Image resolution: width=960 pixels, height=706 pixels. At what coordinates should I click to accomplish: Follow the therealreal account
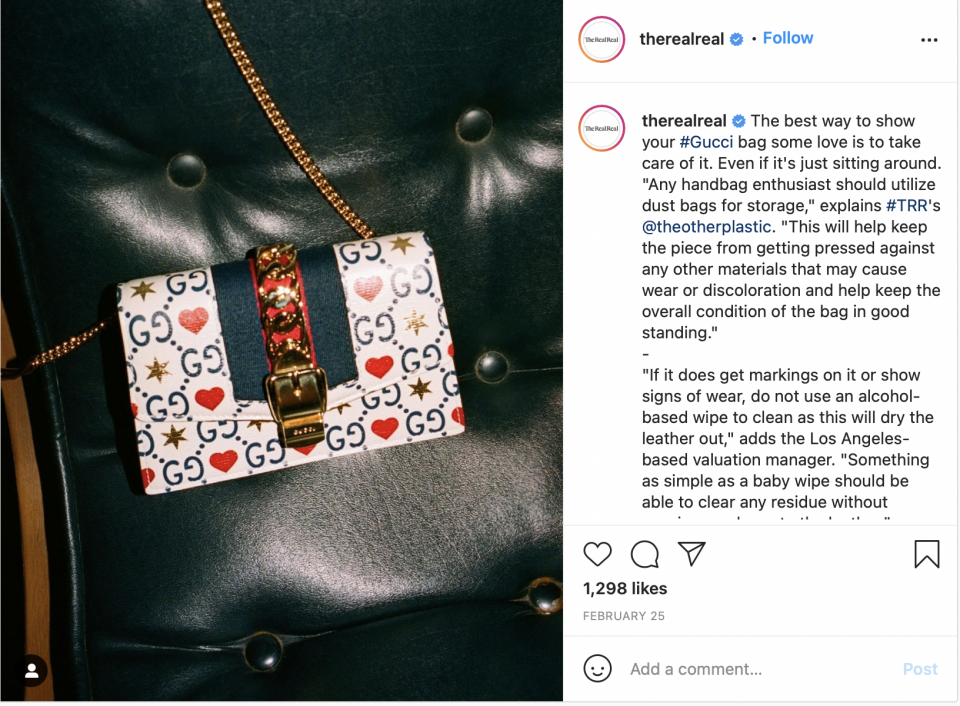click(x=787, y=38)
